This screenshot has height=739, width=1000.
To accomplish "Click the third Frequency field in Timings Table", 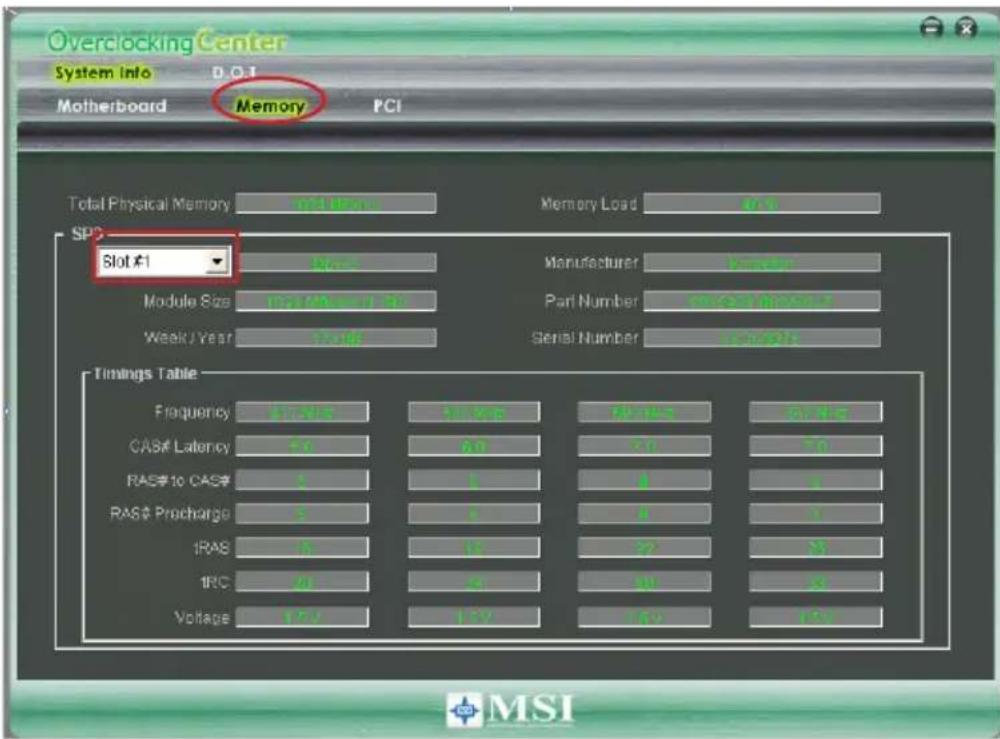I will click(644, 412).
